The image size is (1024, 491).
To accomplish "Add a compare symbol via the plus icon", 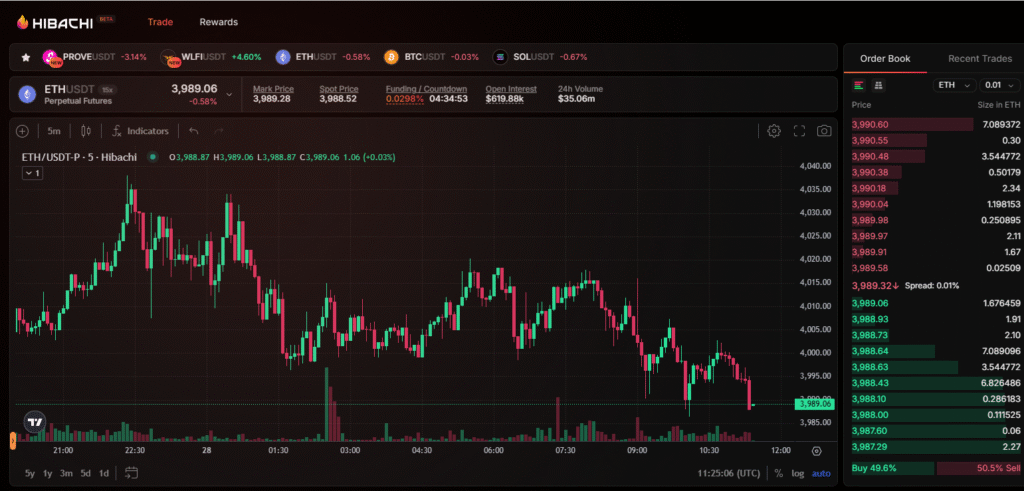I will point(22,131).
